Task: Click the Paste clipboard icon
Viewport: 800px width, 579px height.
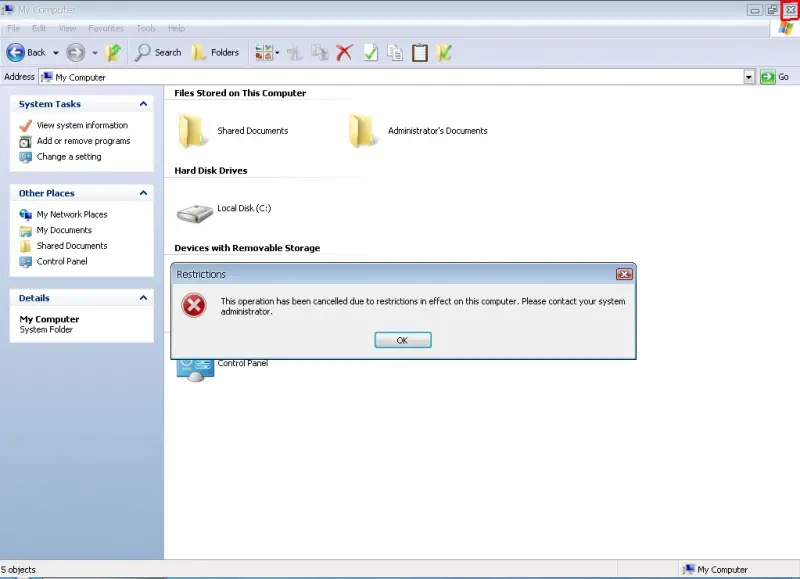Action: (x=419, y=53)
